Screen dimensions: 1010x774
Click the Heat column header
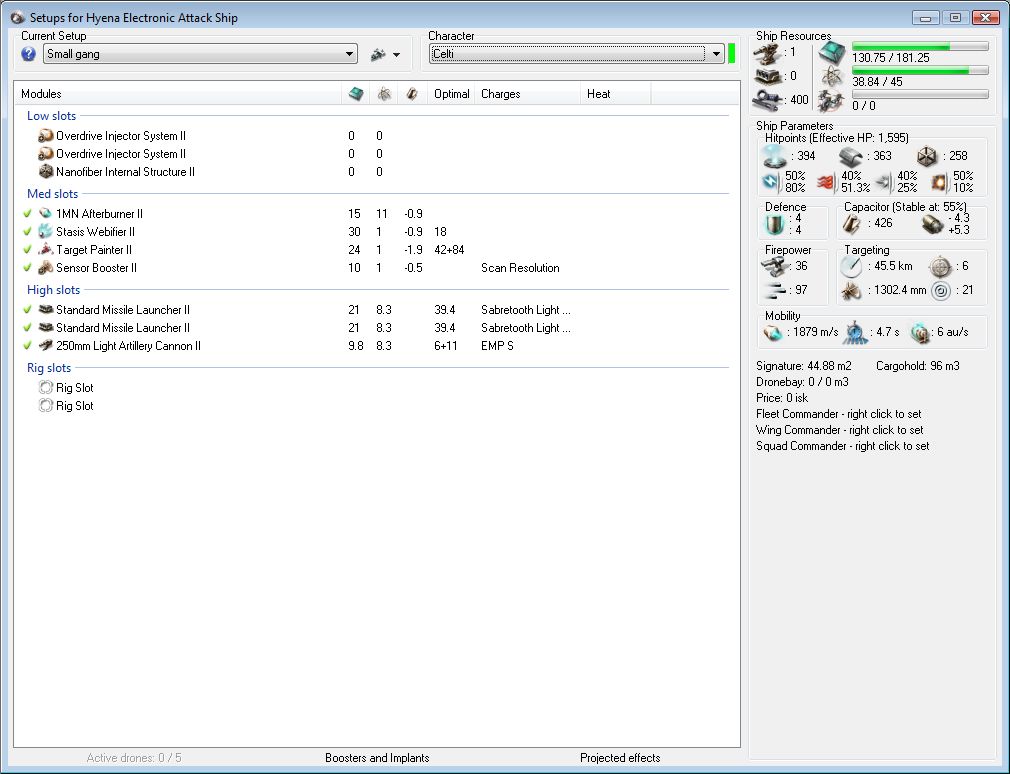[615, 94]
